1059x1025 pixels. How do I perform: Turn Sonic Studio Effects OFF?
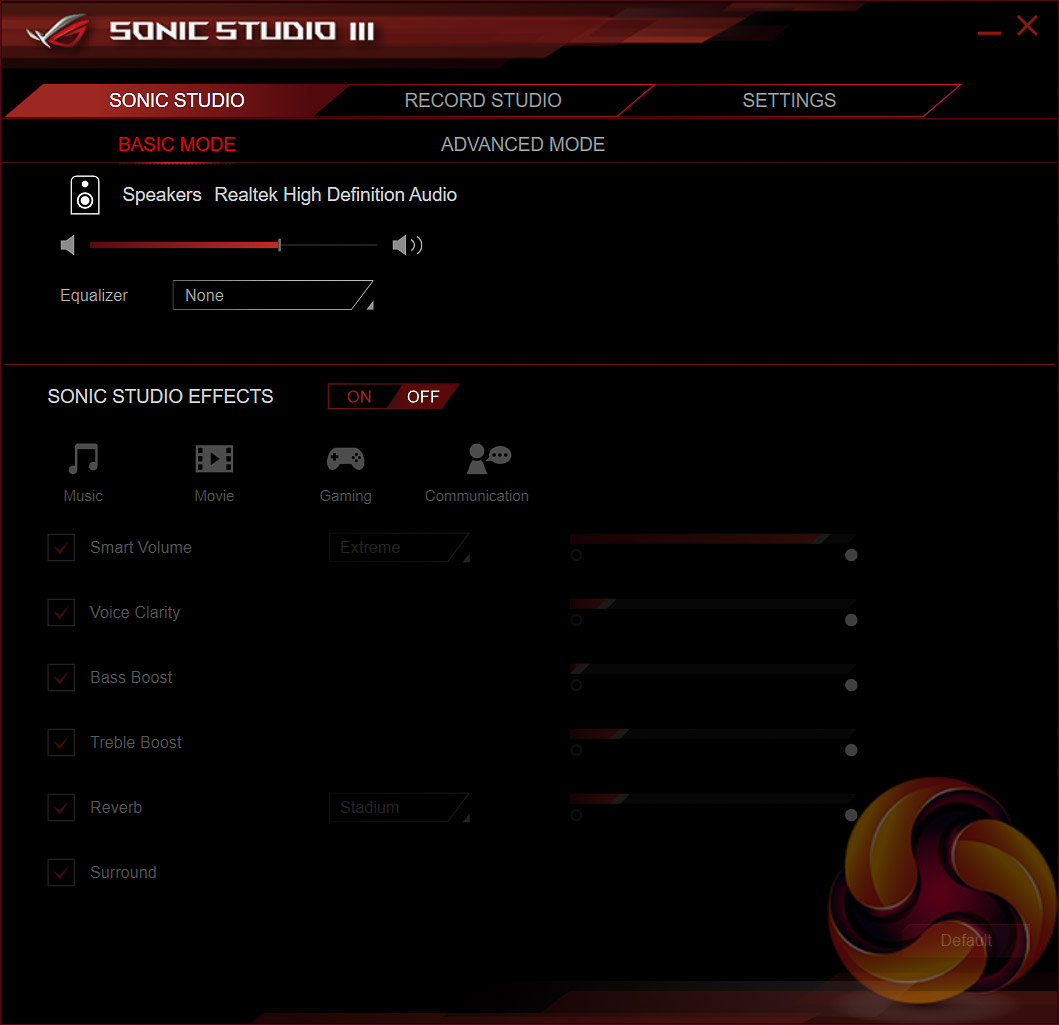click(423, 396)
